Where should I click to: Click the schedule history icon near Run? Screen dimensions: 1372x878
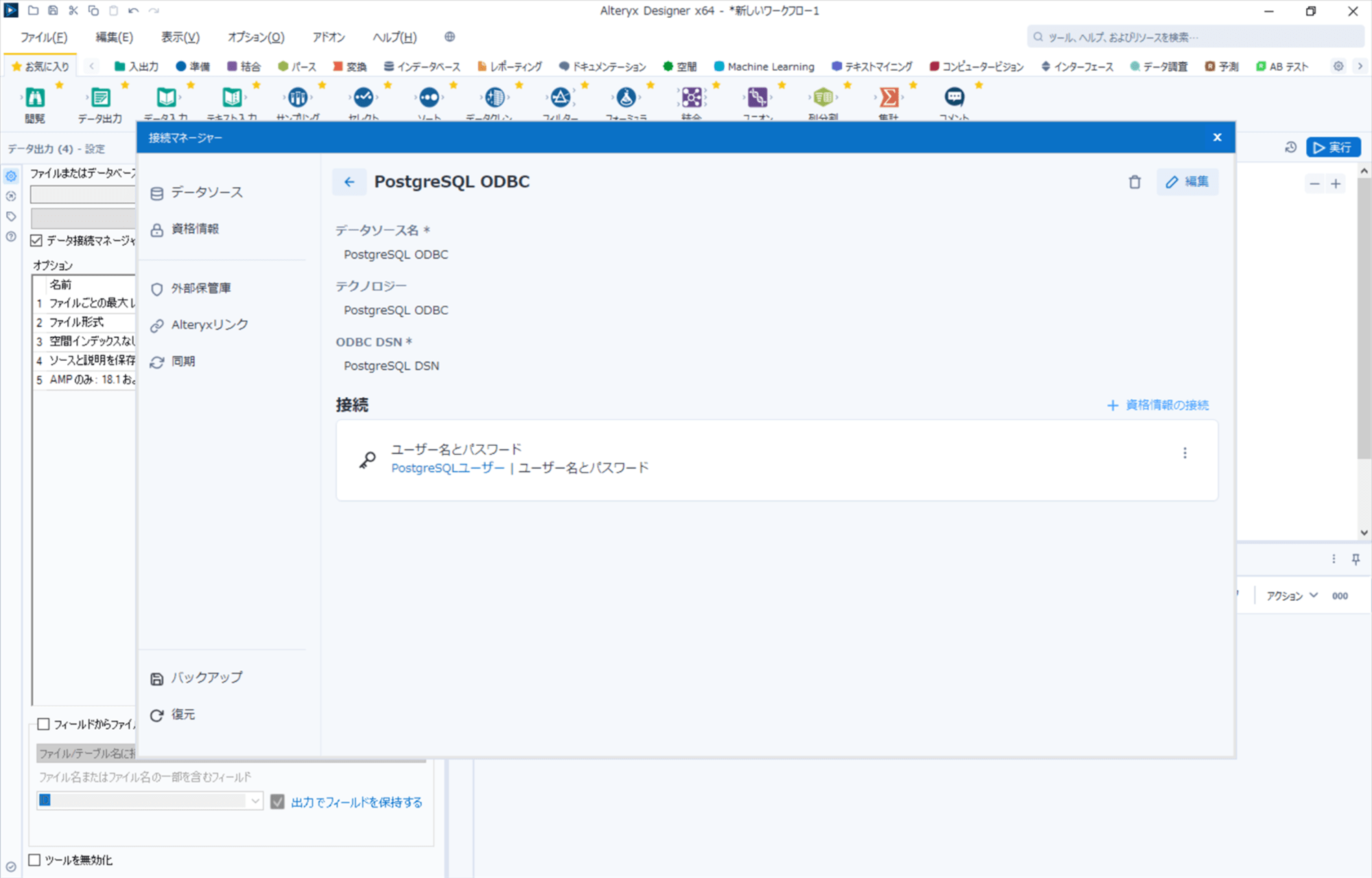(x=1290, y=147)
